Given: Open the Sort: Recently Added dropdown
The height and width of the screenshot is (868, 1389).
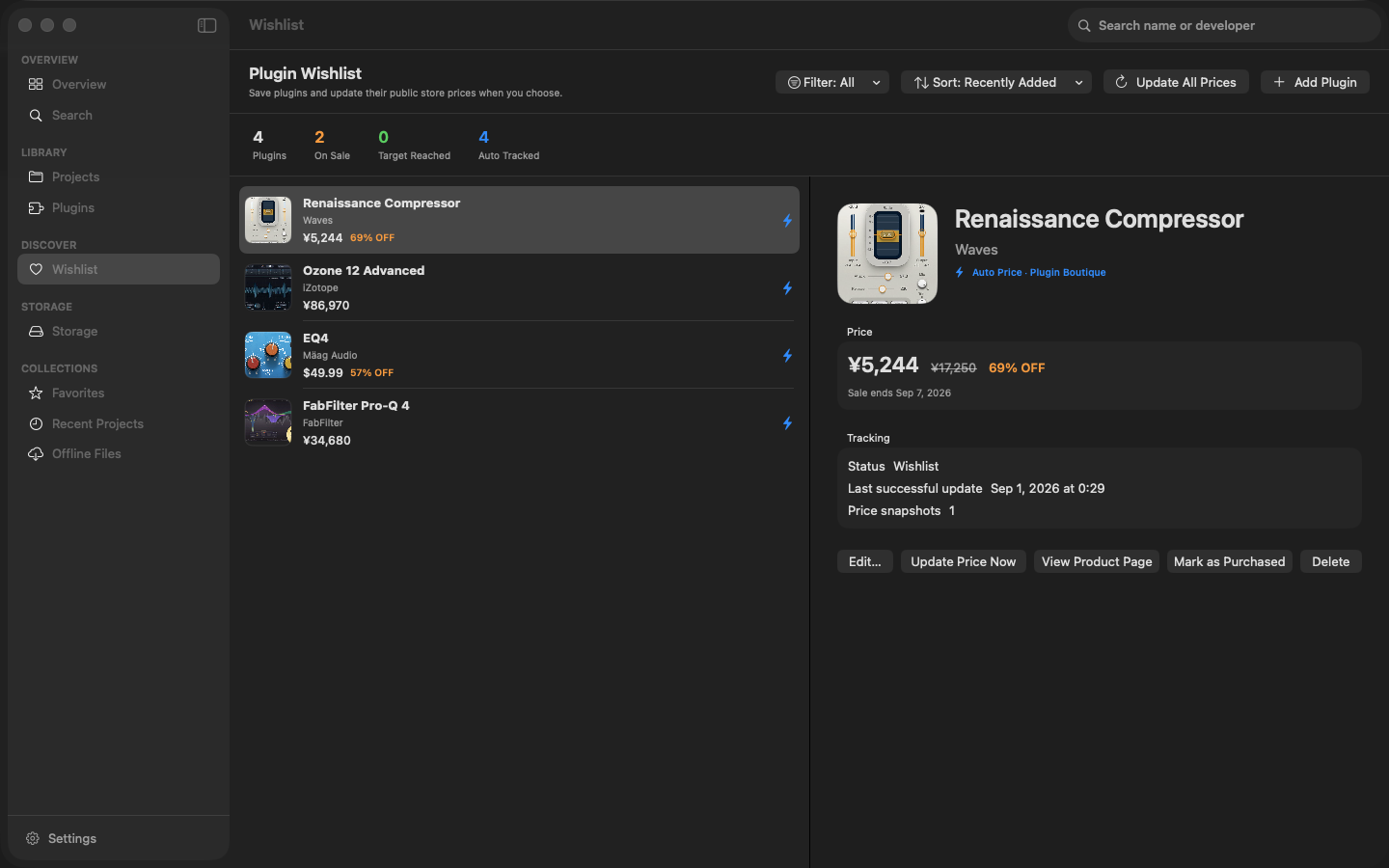Looking at the screenshot, I should point(996,82).
